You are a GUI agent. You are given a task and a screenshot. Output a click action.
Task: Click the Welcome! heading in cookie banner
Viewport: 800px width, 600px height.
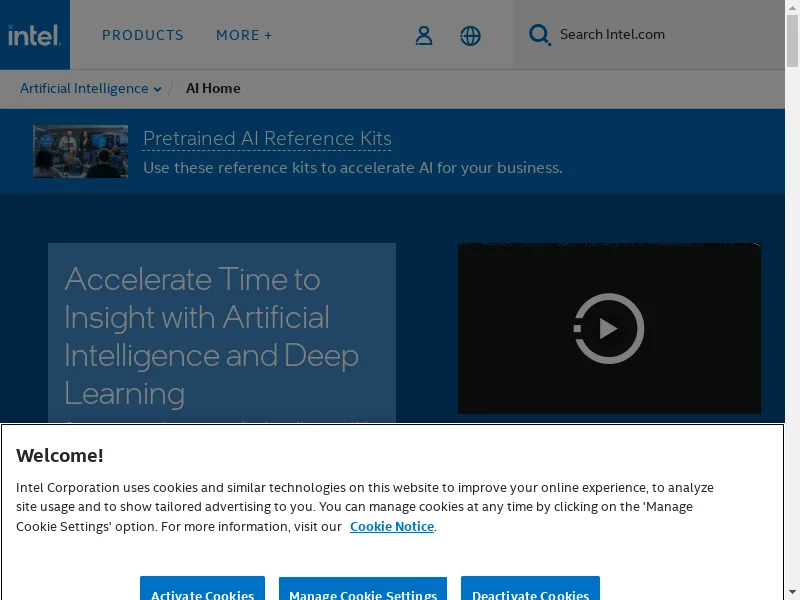60,456
